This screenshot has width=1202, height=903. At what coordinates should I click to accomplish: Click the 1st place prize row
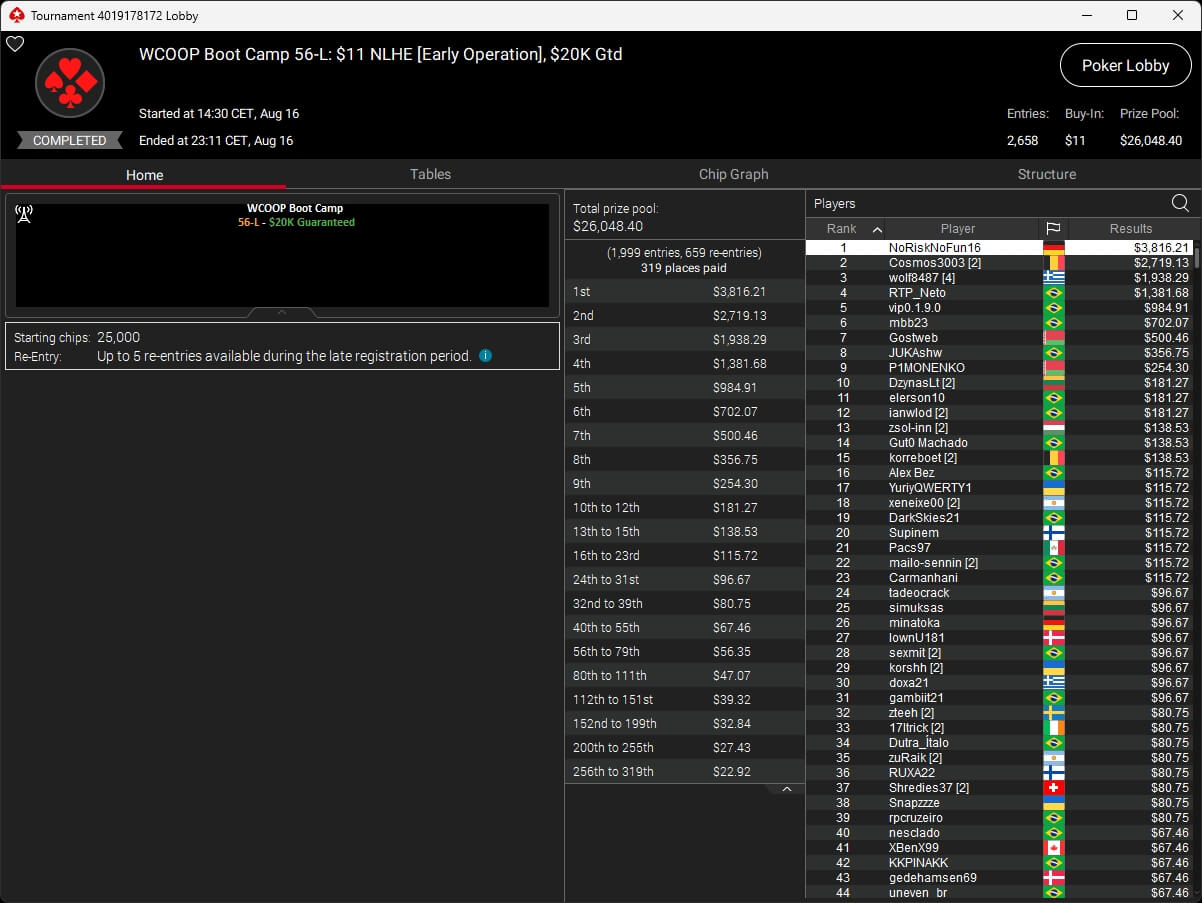(x=685, y=291)
